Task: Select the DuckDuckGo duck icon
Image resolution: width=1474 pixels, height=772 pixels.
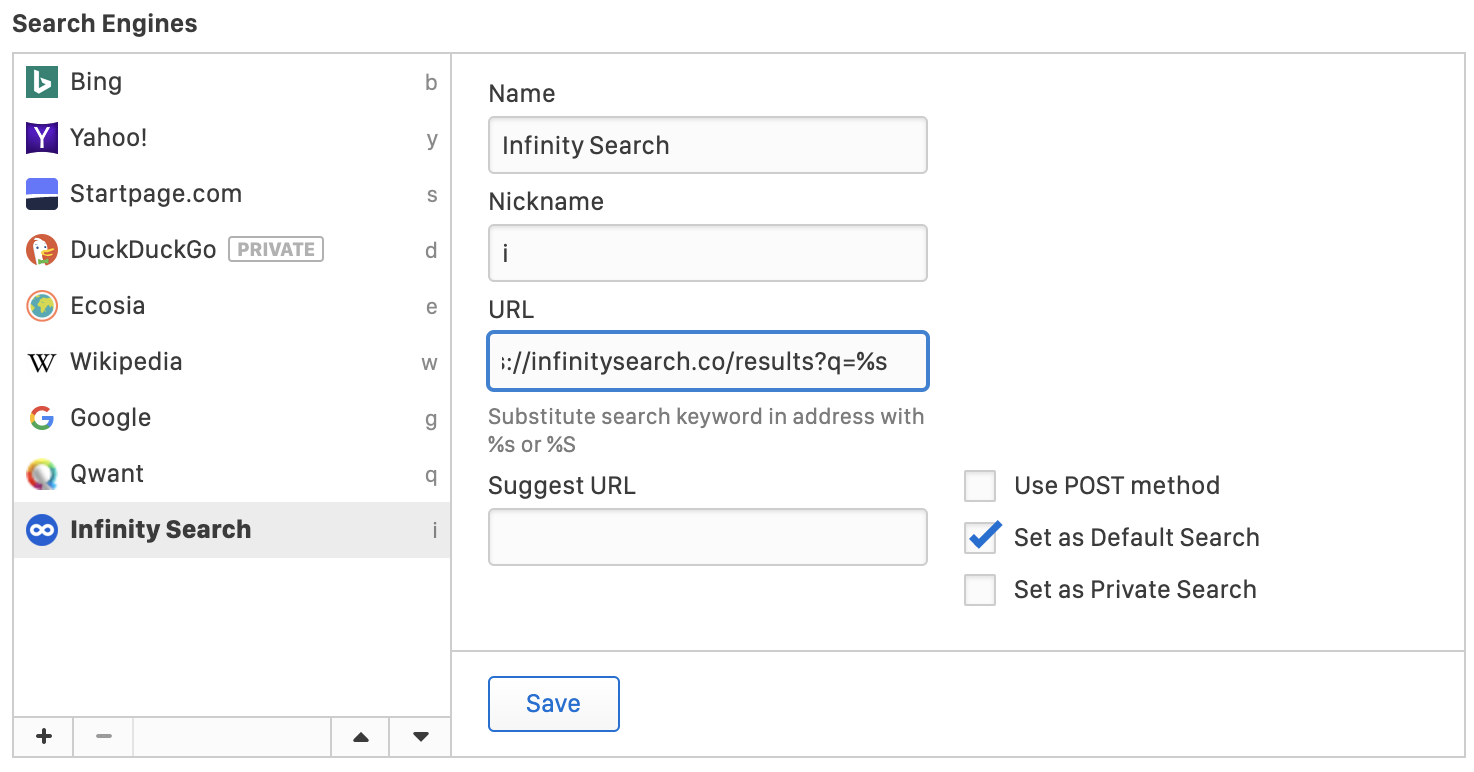Action: pos(42,250)
